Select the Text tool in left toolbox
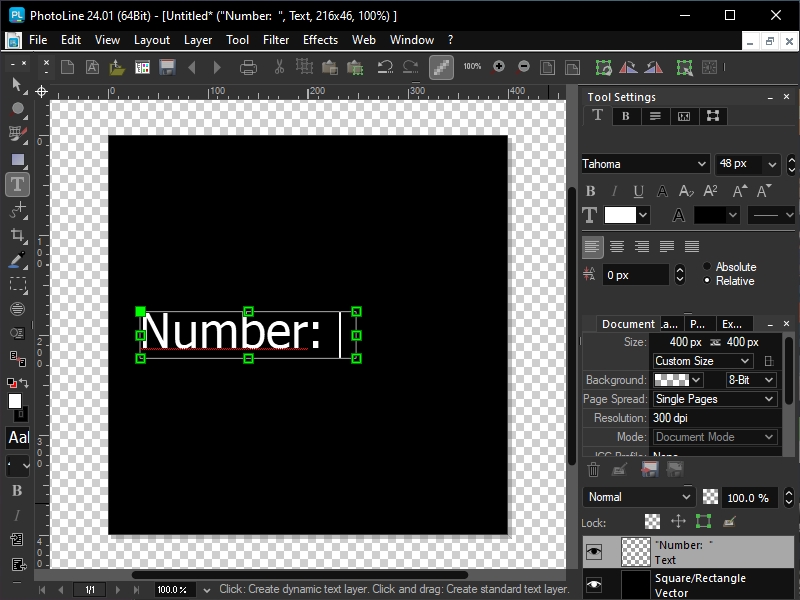This screenshot has height=600, width=800. pos(17,184)
